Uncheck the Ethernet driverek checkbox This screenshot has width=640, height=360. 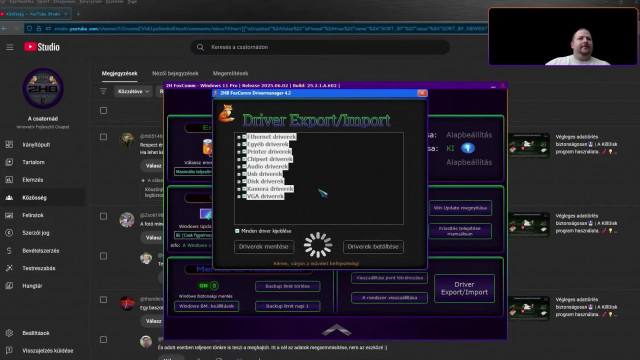click(244, 137)
